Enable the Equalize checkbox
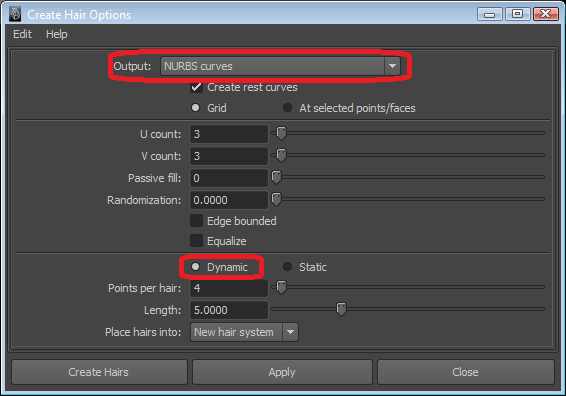This screenshot has height=396, width=566. tap(196, 241)
